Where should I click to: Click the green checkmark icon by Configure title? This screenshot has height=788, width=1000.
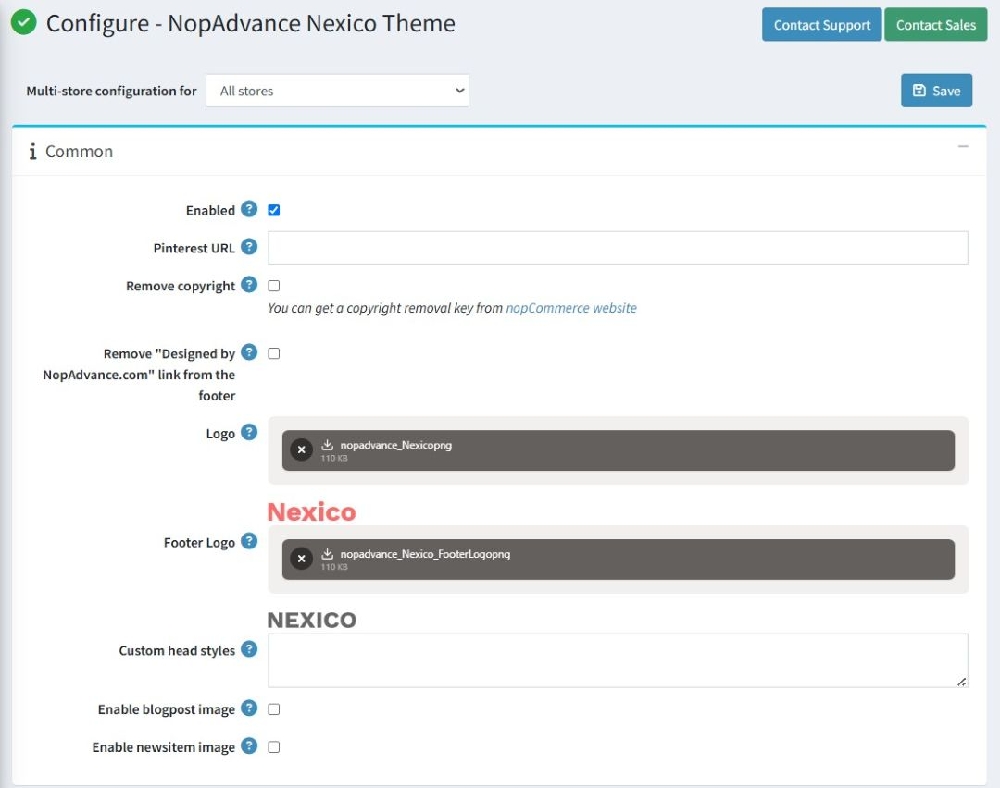click(x=24, y=22)
